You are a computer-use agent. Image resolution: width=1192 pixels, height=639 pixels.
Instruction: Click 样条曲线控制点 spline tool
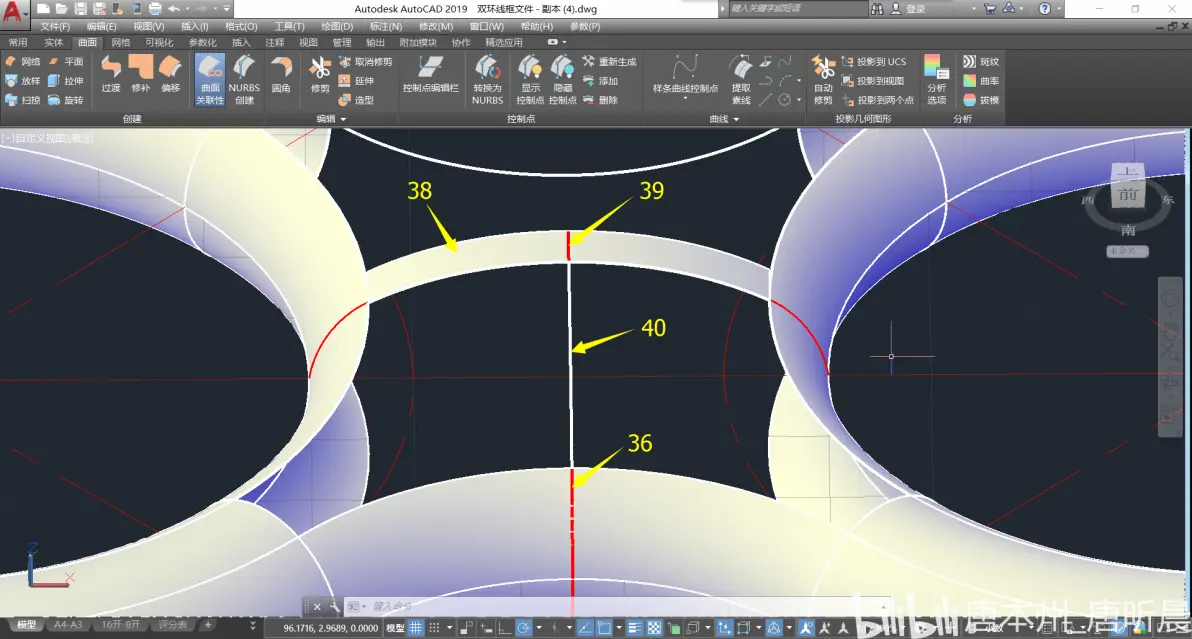click(685, 74)
